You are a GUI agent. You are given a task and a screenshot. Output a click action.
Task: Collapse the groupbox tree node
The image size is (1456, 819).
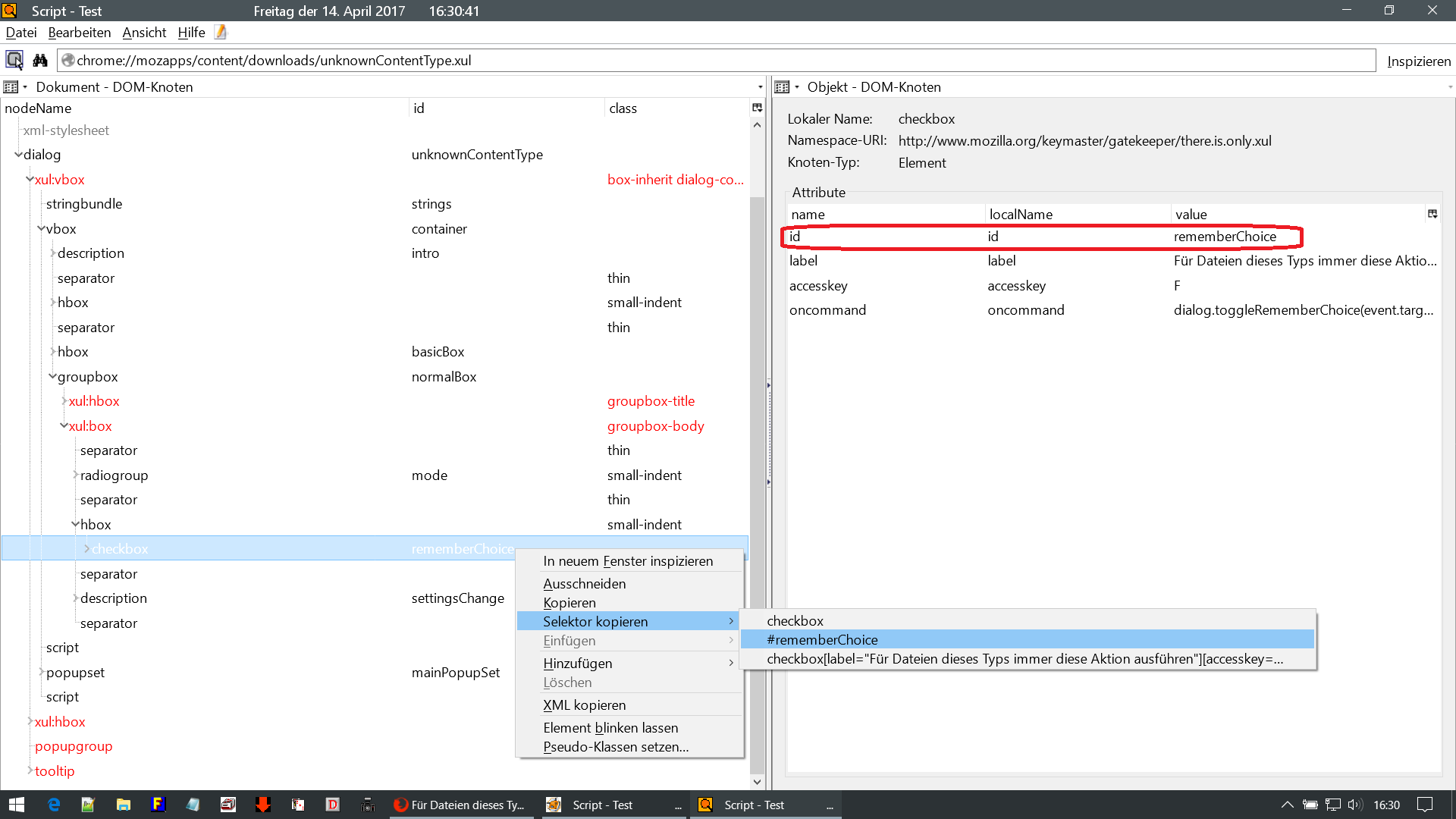pos(52,376)
